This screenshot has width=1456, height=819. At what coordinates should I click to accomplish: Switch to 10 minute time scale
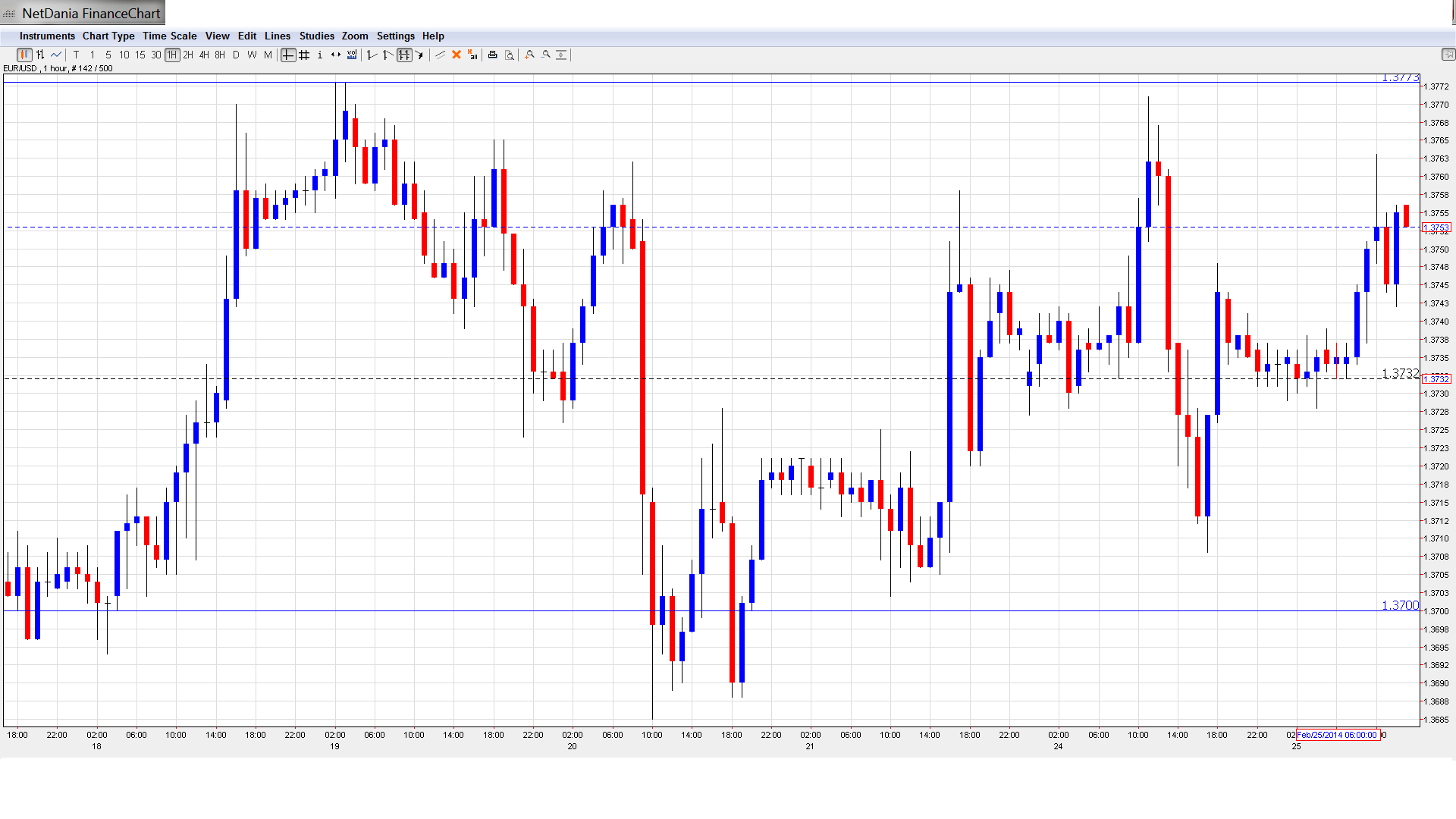(x=124, y=55)
